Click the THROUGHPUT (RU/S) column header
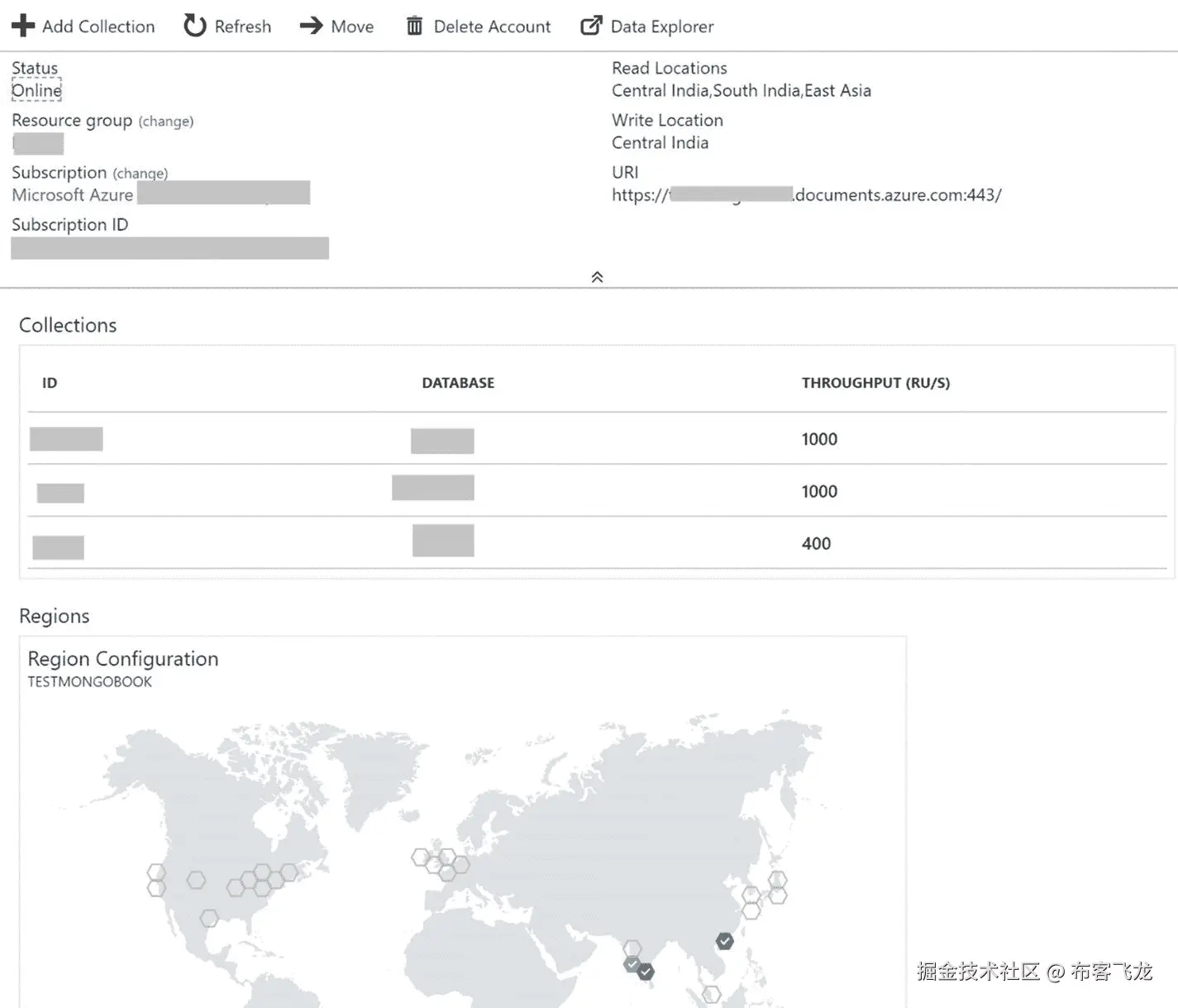1178x1008 pixels. [x=875, y=383]
